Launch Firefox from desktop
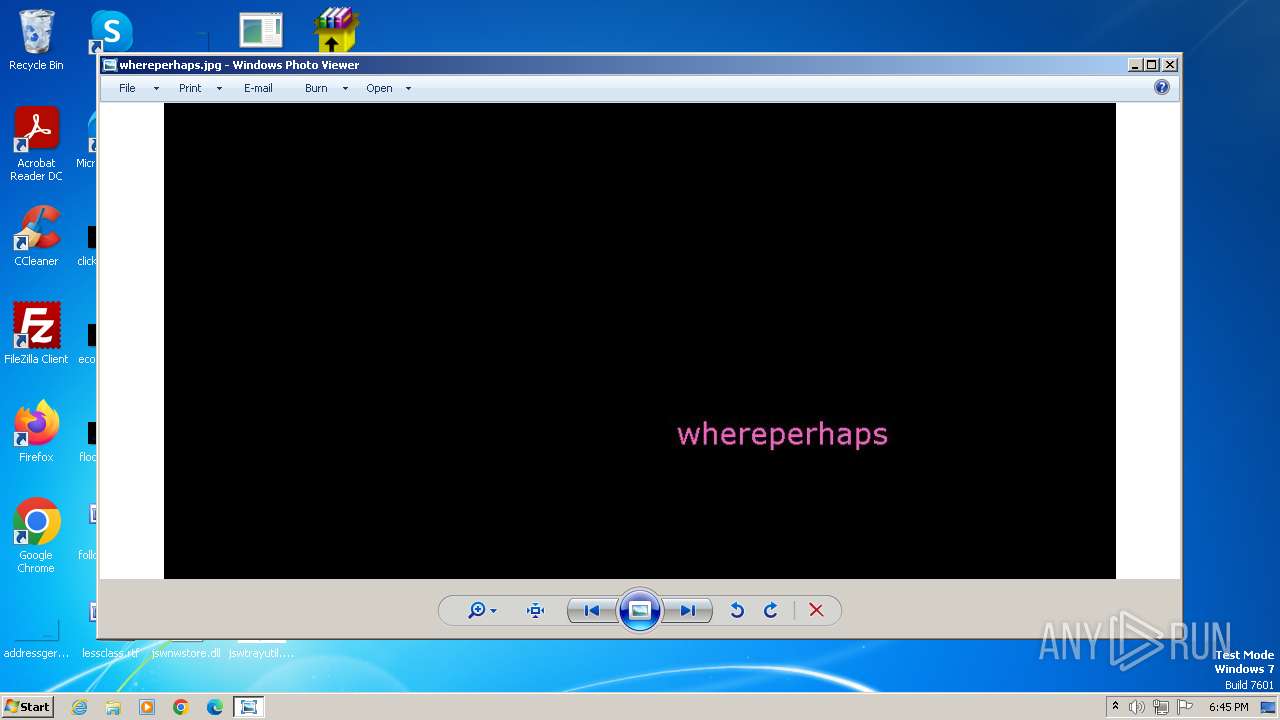 [36, 431]
